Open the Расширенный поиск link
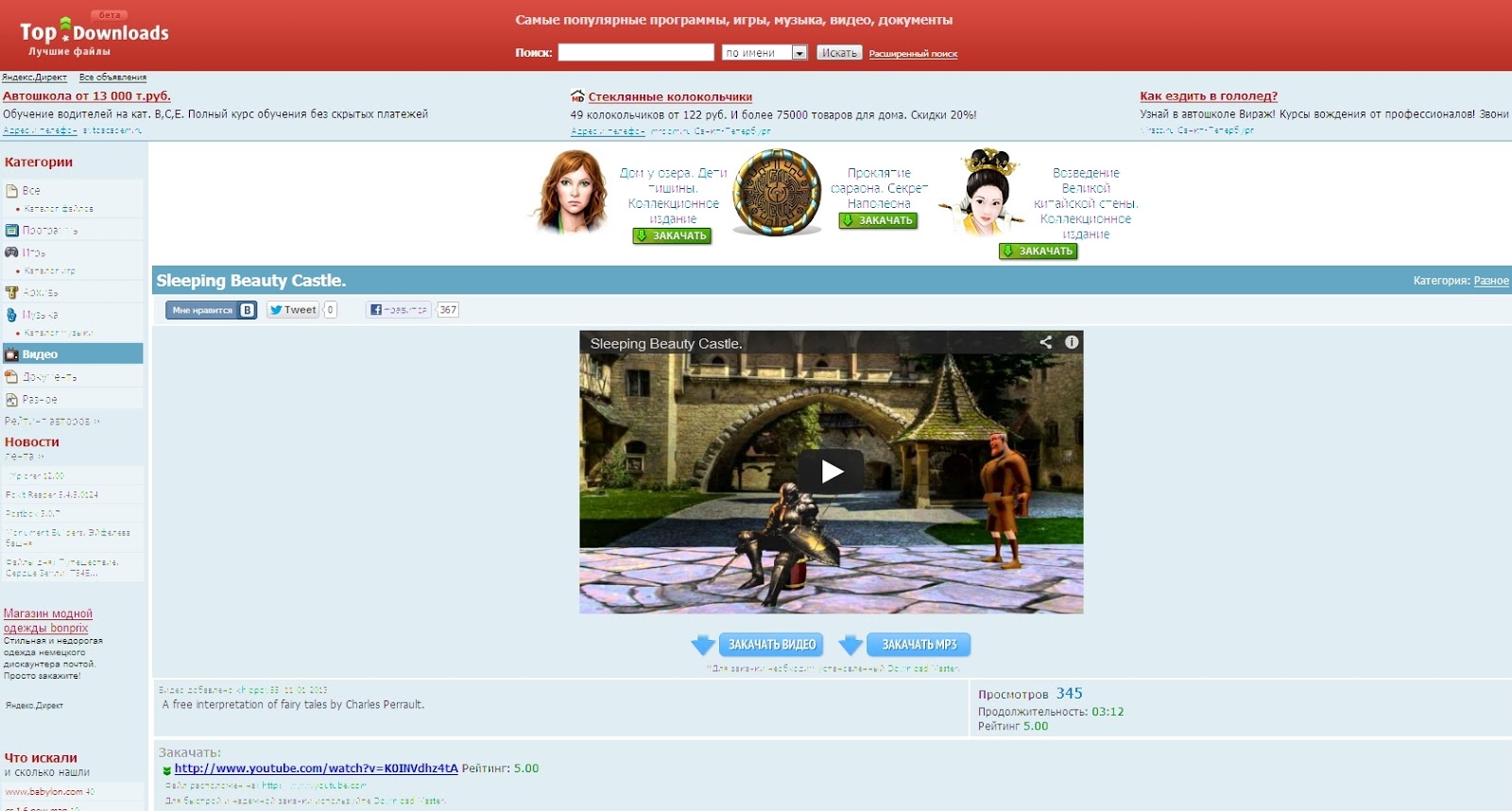Image resolution: width=1512 pixels, height=811 pixels. (913, 54)
